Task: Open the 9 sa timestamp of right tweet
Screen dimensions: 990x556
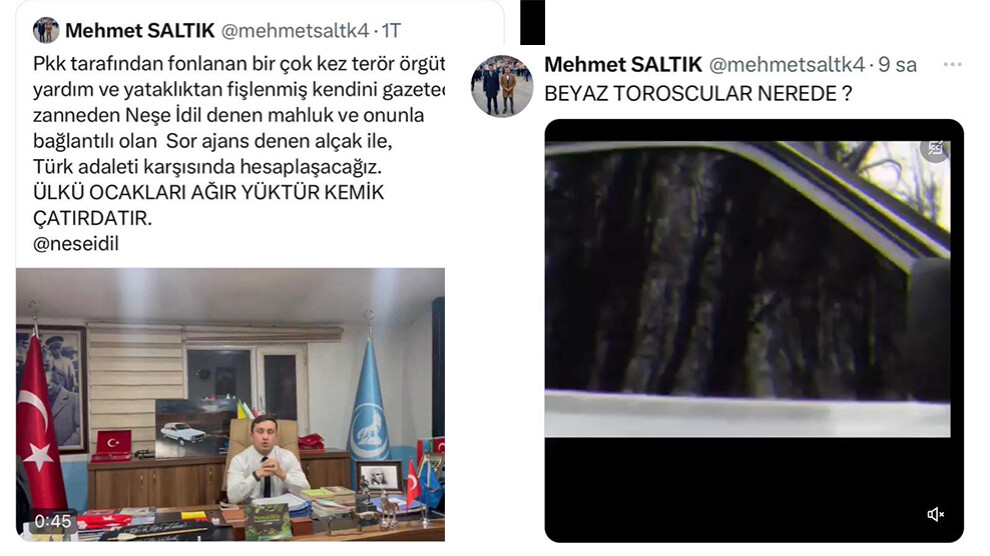Action: (x=897, y=64)
